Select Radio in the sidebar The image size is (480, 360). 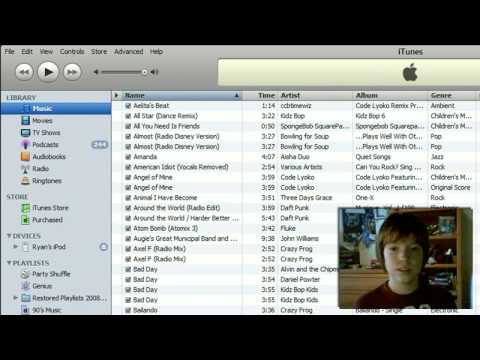40,169
